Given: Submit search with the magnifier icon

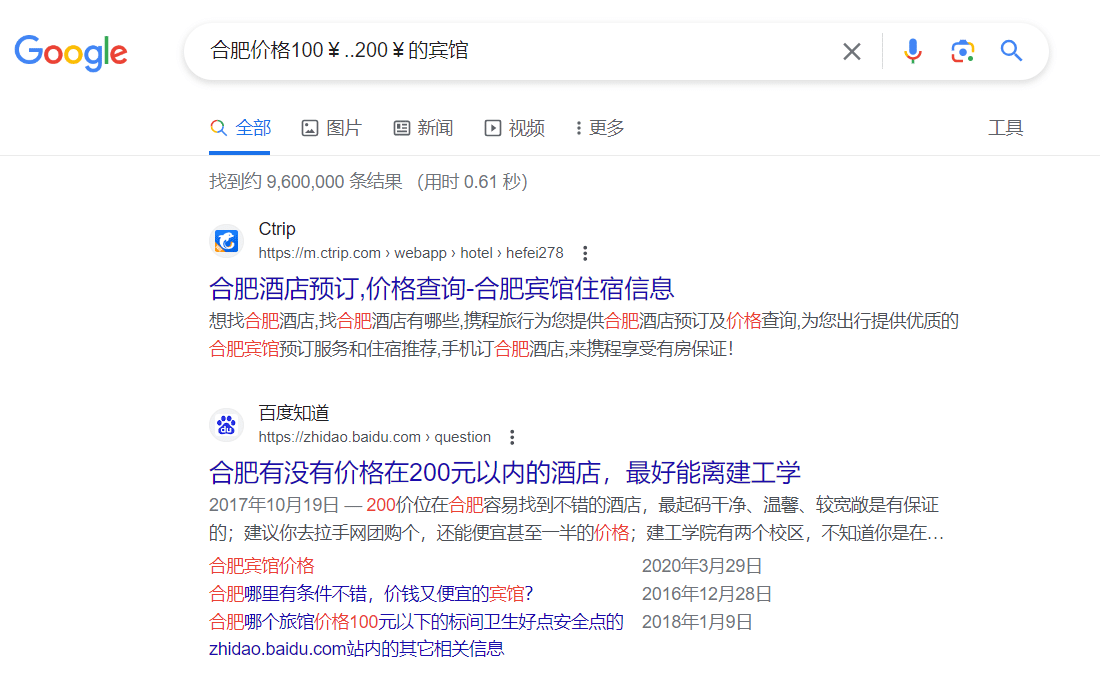Looking at the screenshot, I should point(1011,51).
